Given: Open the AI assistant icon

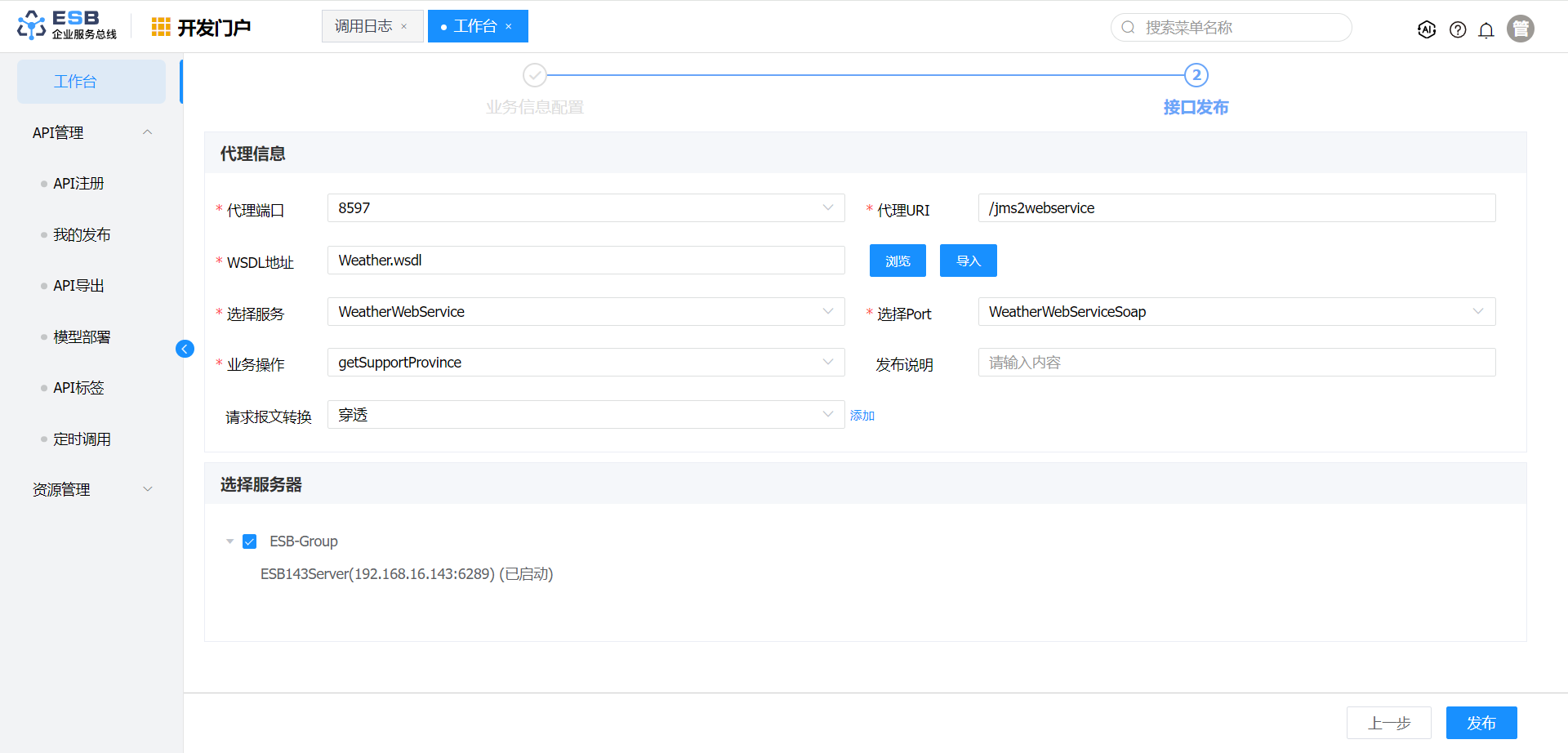Looking at the screenshot, I should click(x=1427, y=29).
